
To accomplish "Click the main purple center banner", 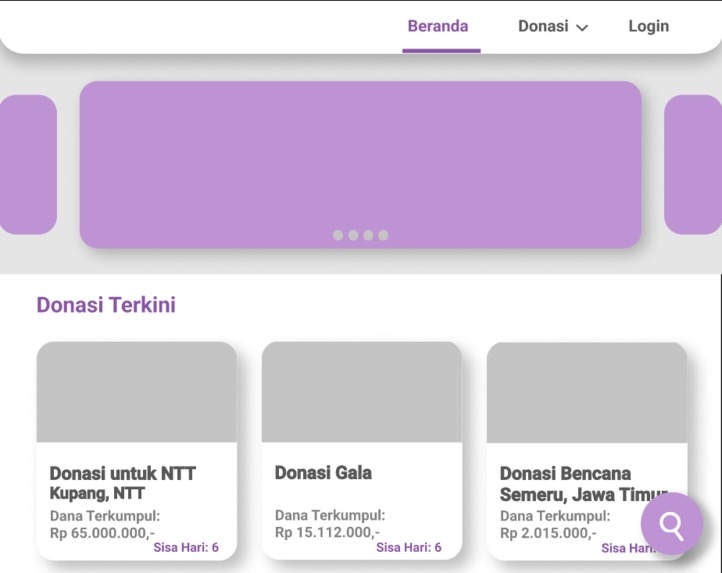I will (361, 164).
